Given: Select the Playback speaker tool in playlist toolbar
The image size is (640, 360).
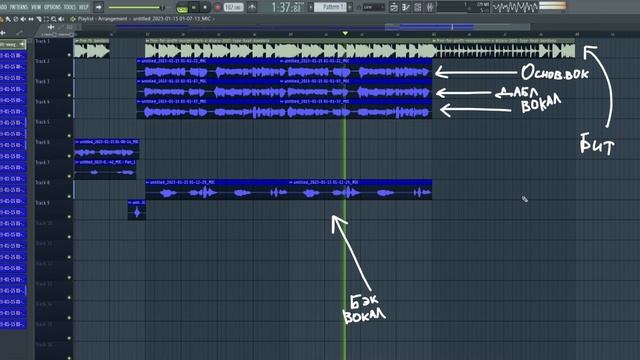Looking at the screenshot, I should 61,19.
